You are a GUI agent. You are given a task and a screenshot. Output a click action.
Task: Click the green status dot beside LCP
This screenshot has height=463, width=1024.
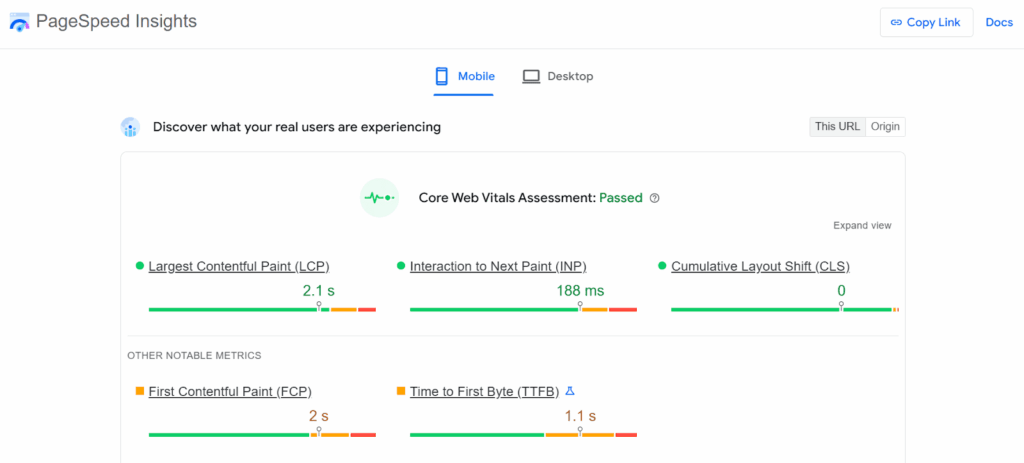tap(139, 266)
